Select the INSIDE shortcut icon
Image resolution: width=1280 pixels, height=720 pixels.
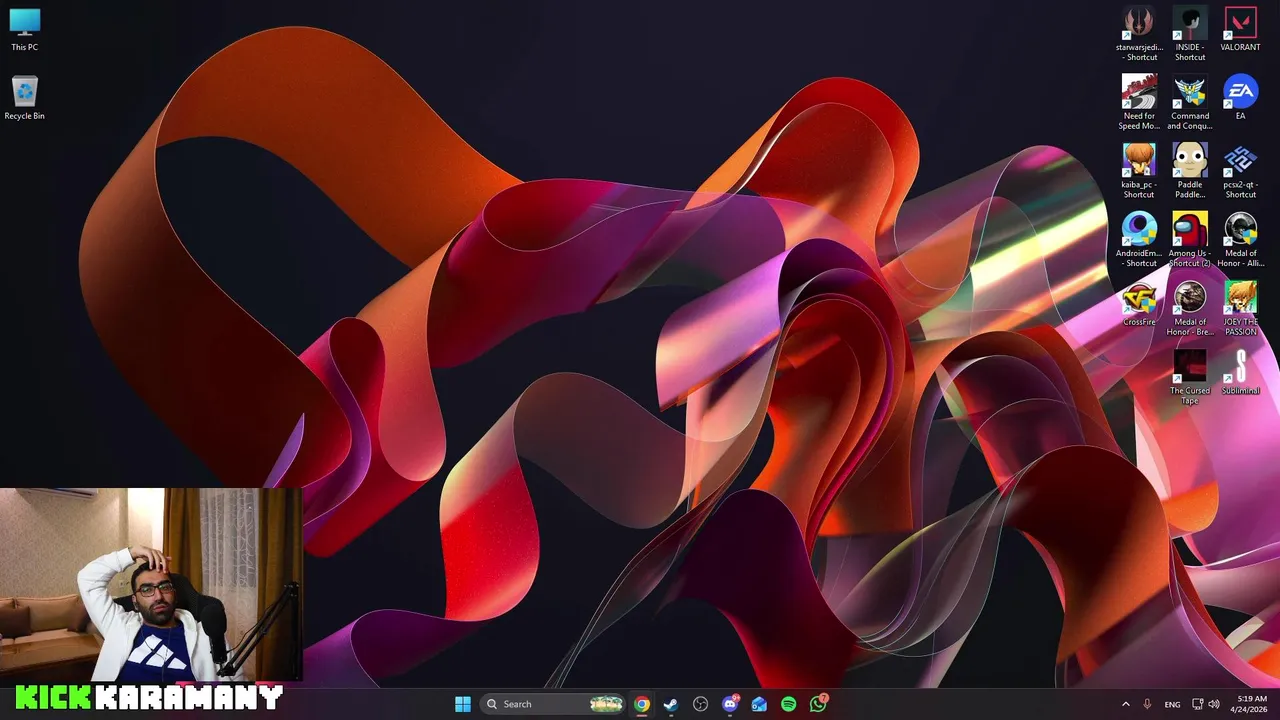pyautogui.click(x=1190, y=33)
